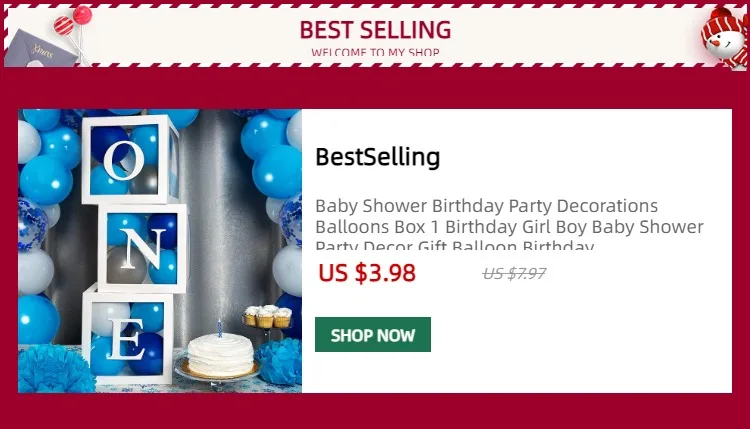Click the US $3.98 sale price
This screenshot has height=429, width=750.
tap(367, 273)
